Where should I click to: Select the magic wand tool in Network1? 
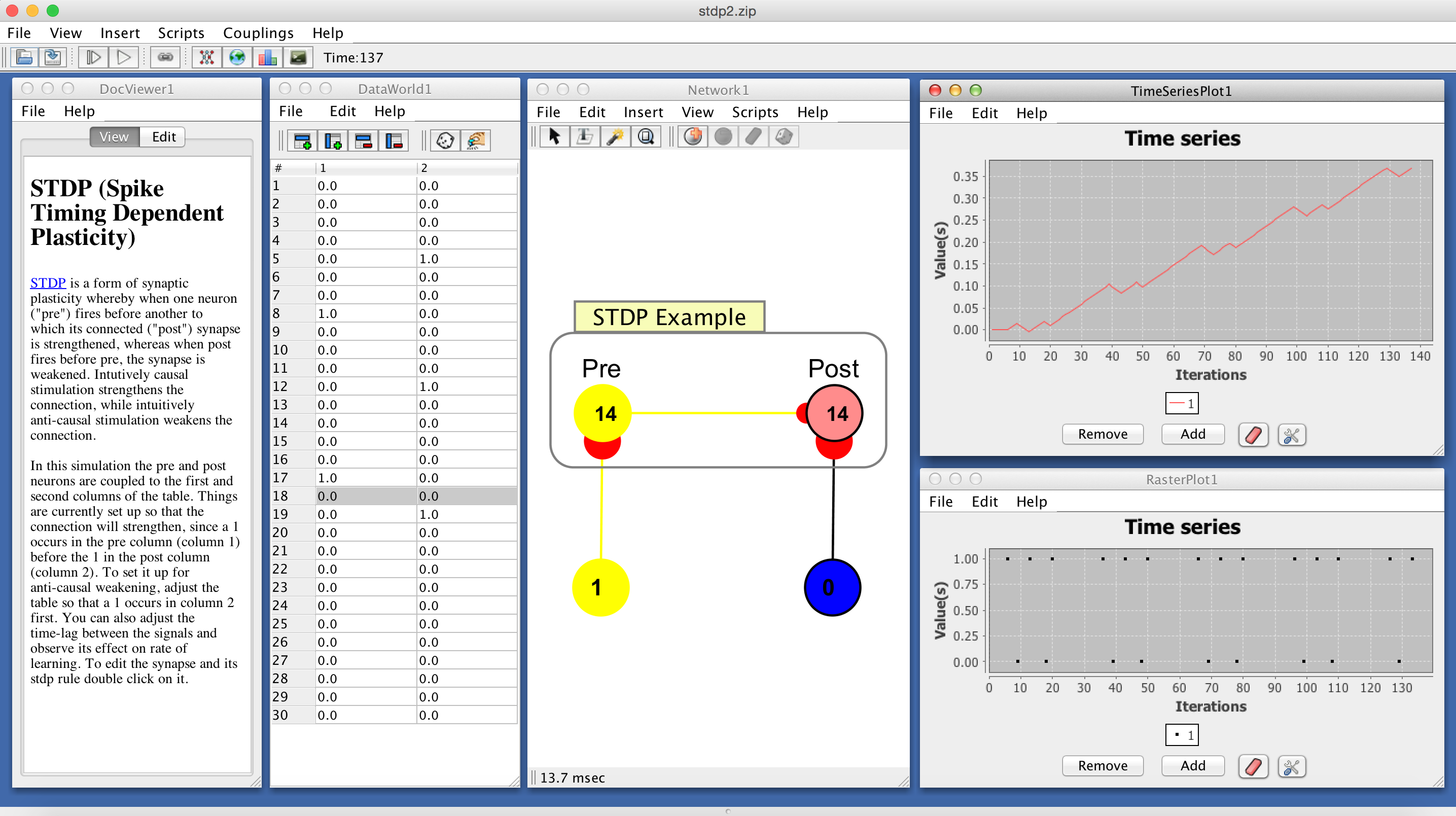615,137
